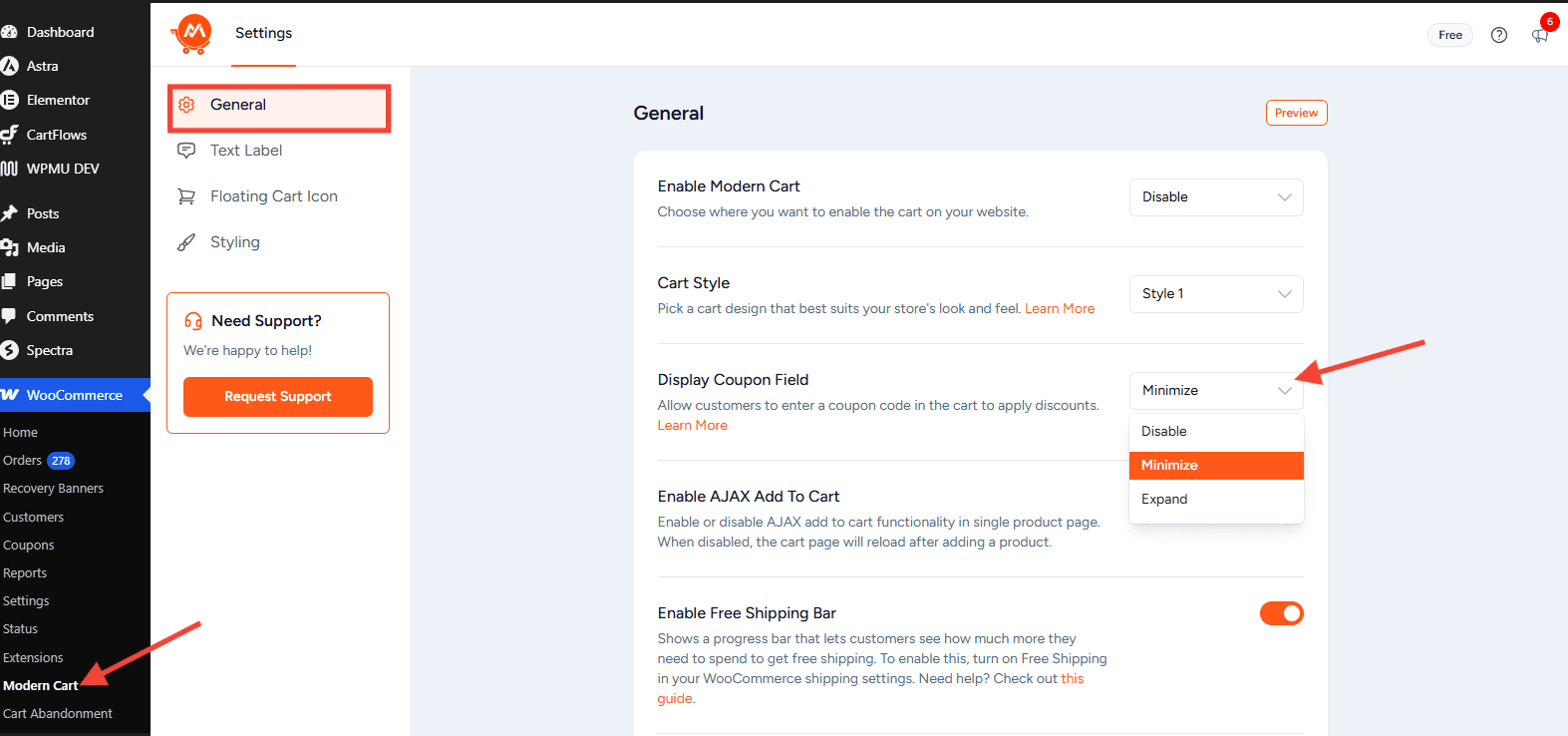Follow Learn More link under Cart Style
Image resolution: width=1568 pixels, height=736 pixels.
click(1060, 309)
